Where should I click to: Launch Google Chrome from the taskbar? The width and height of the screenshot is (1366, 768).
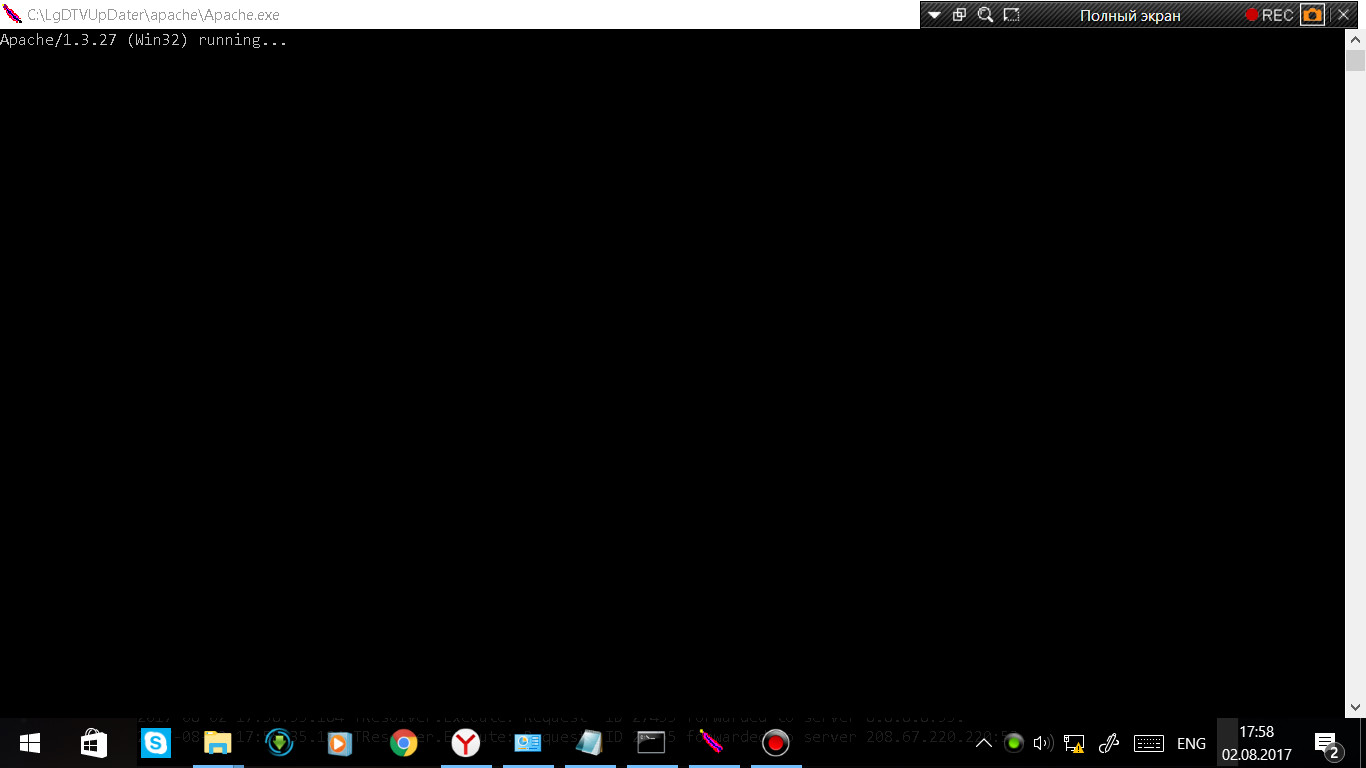[x=404, y=743]
